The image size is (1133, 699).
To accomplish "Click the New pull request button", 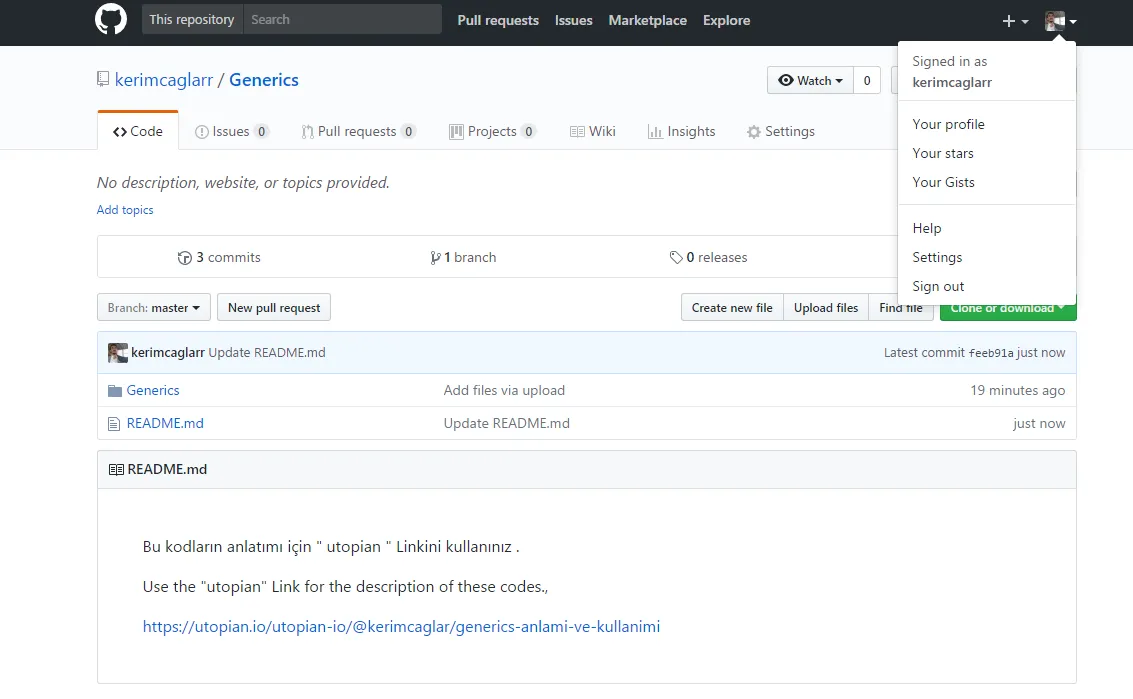I will (x=274, y=307).
